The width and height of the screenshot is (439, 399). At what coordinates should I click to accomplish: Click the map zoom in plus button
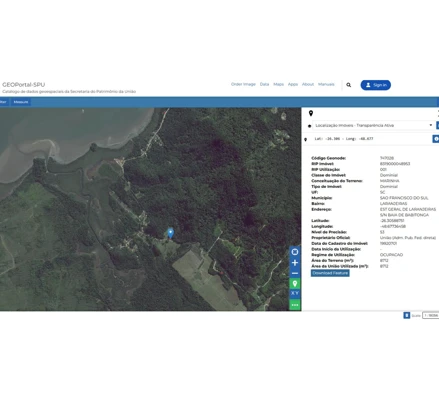[x=295, y=263]
